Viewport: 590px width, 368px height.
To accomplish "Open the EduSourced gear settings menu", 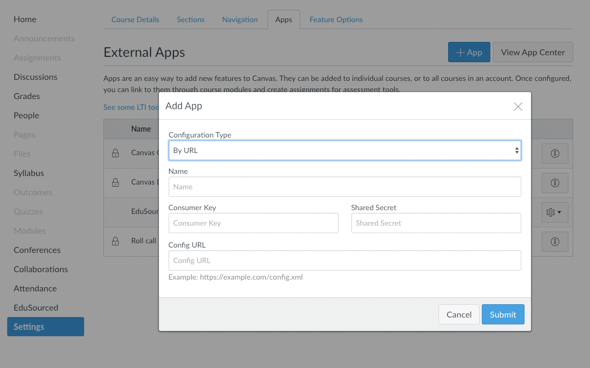I will pos(555,212).
